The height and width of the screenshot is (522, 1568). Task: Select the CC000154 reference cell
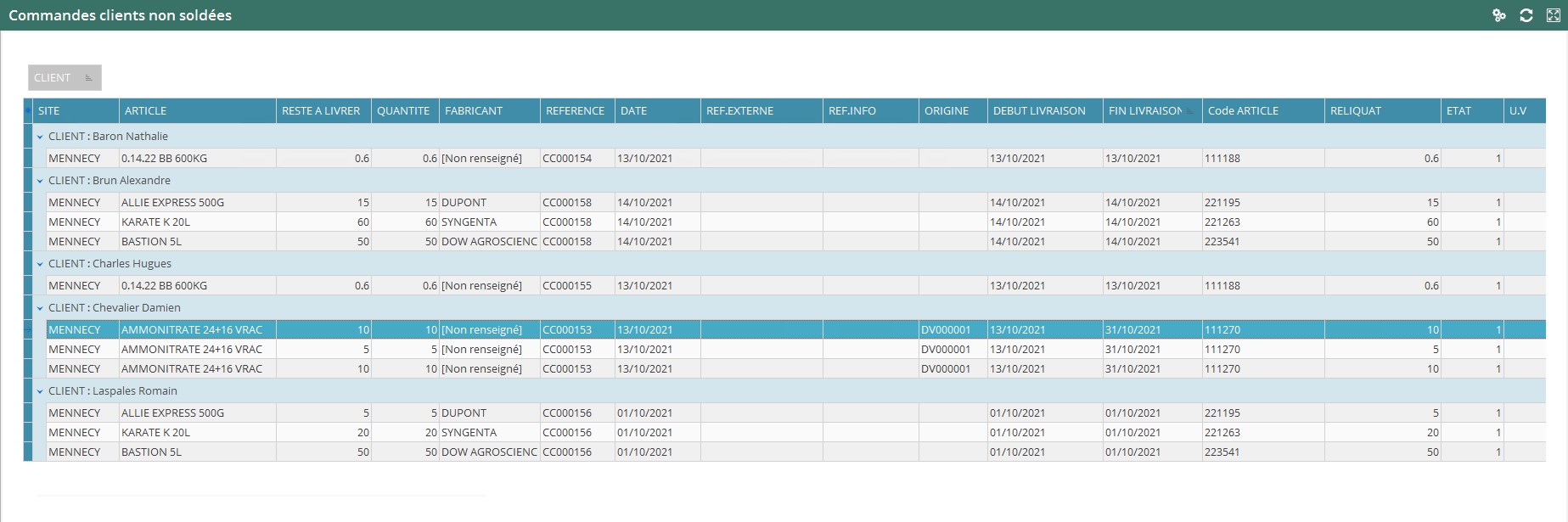coord(576,159)
